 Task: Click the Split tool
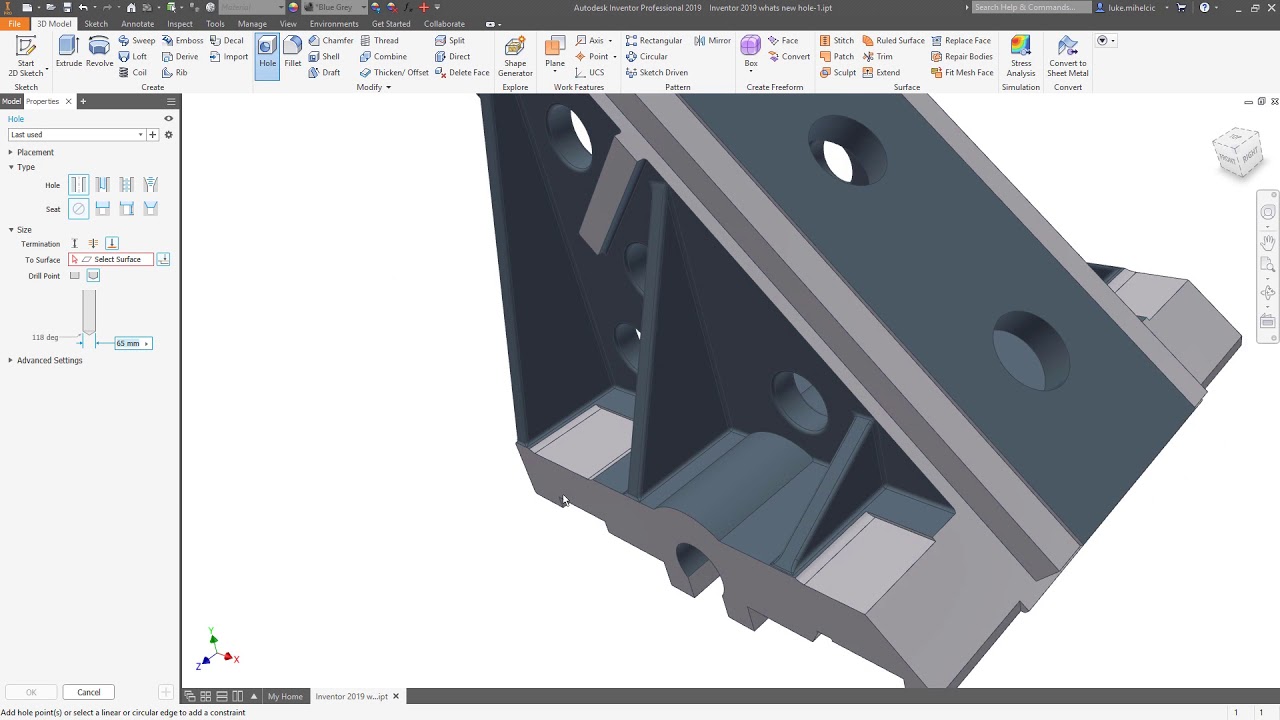[x=450, y=41]
